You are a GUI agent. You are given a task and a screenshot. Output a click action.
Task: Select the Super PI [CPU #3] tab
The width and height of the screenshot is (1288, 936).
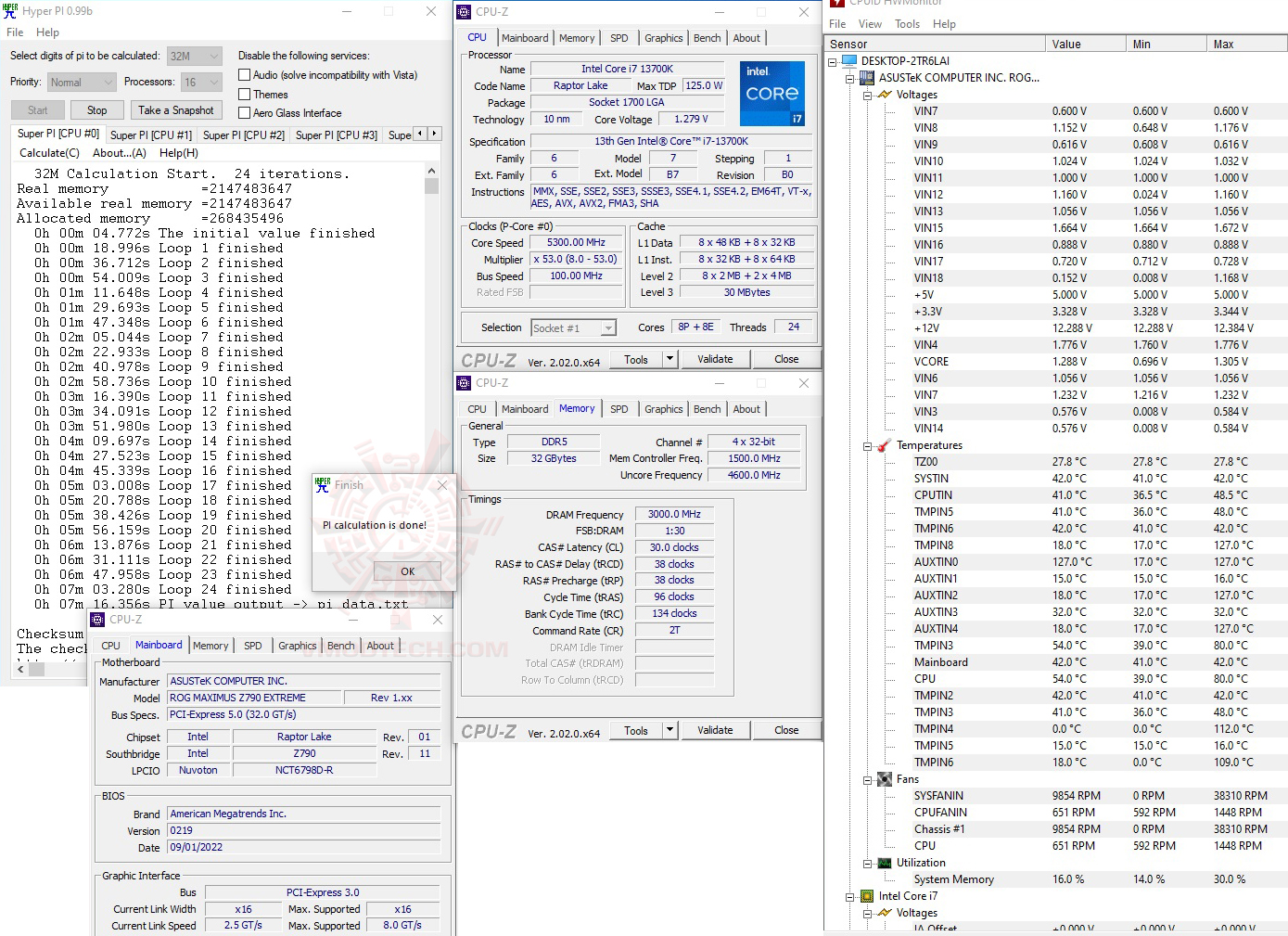[337, 135]
